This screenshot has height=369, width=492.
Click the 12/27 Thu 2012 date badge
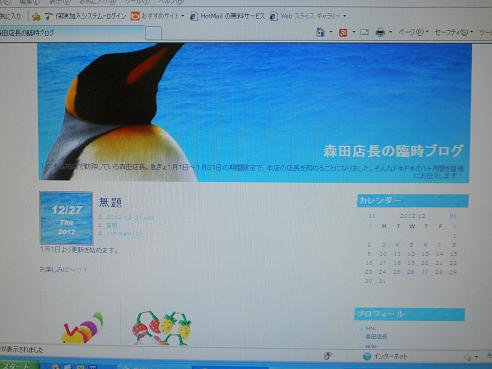pyautogui.click(x=66, y=218)
